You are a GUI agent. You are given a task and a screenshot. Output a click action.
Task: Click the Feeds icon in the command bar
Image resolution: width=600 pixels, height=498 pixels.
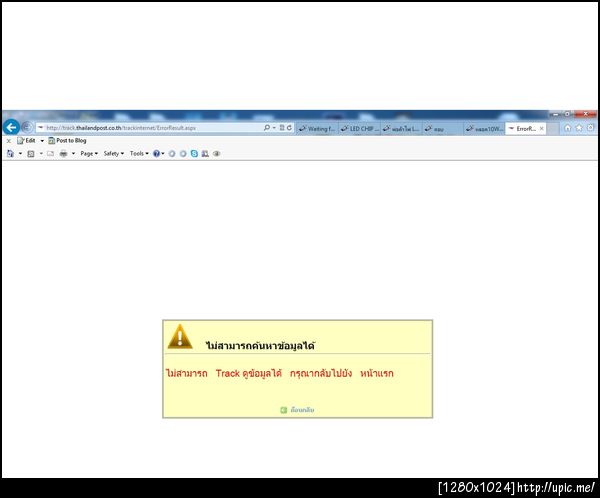(31, 153)
